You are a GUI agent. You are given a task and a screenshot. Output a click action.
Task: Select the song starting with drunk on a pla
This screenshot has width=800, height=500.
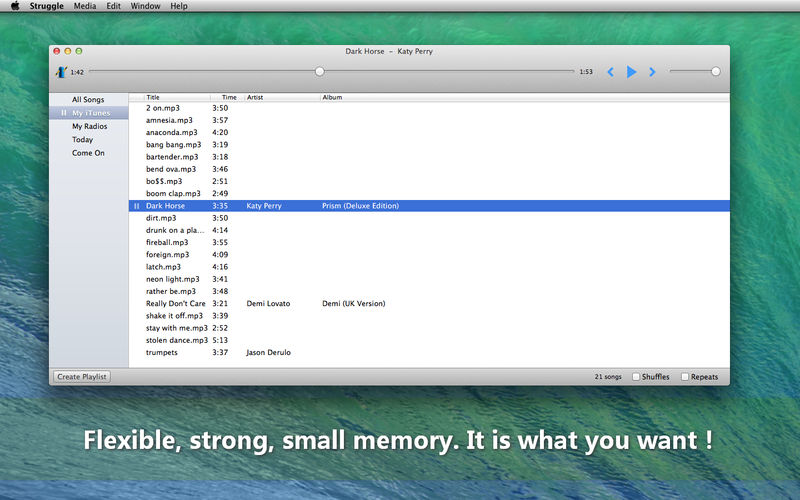tap(175, 231)
